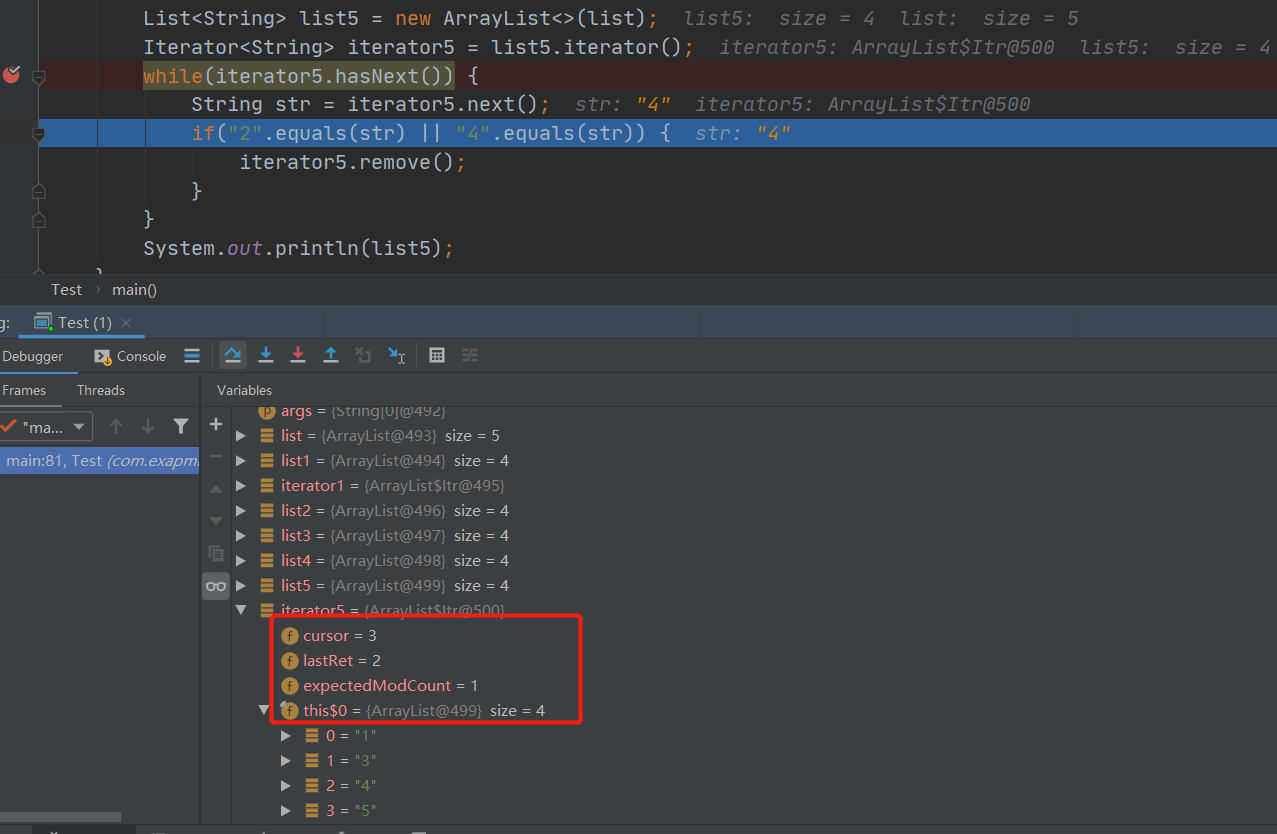Open the thread selector dropdown

[x=46, y=427]
